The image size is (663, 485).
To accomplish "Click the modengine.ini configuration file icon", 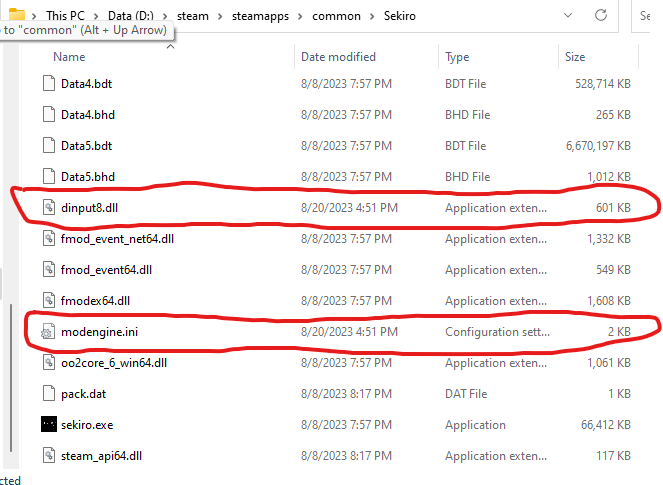I will (x=47, y=332).
